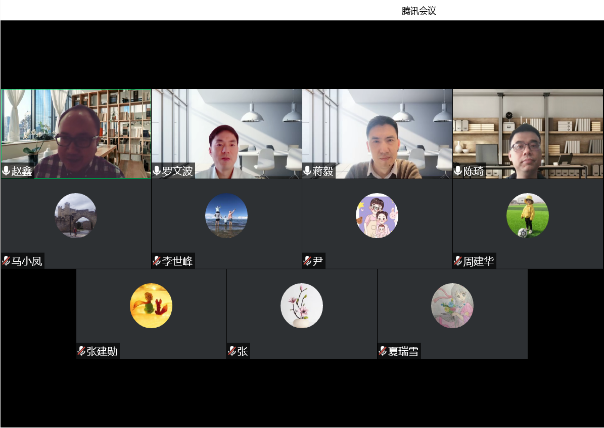Click 张建勋's muted microphone icon
This screenshot has height=428, width=604.
tap(82, 351)
